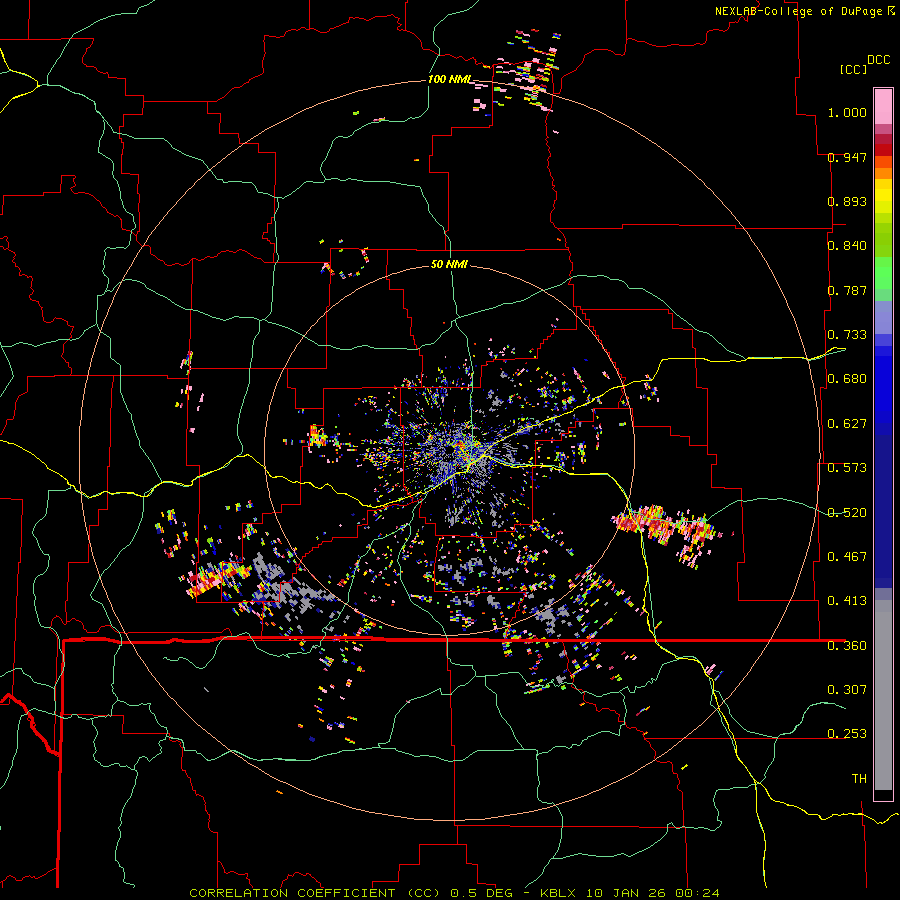
Task: Click the Correlation Coefficient caption at the bottom
Action: 454,893
